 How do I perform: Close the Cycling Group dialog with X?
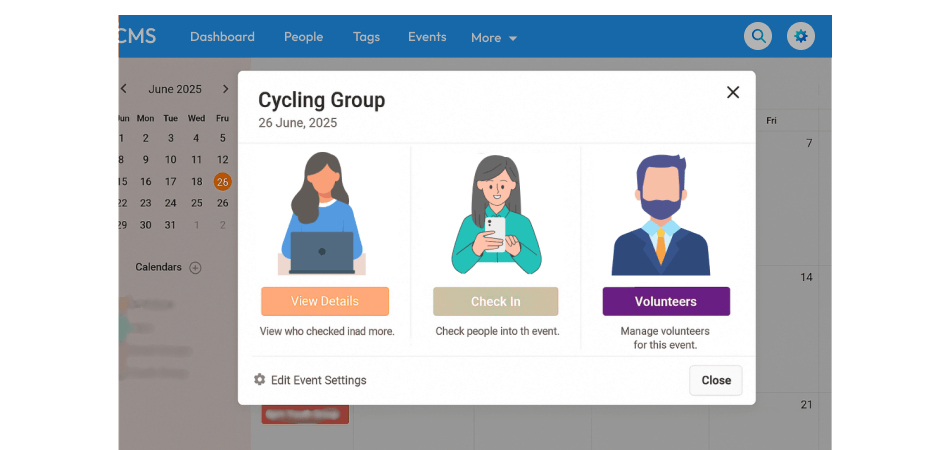[733, 92]
